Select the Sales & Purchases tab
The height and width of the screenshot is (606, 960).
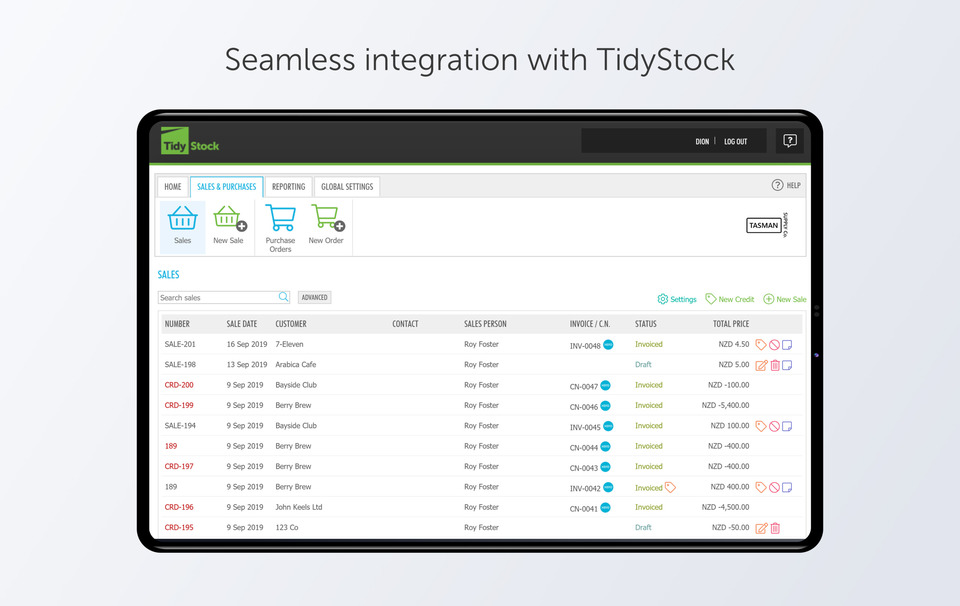(x=227, y=187)
